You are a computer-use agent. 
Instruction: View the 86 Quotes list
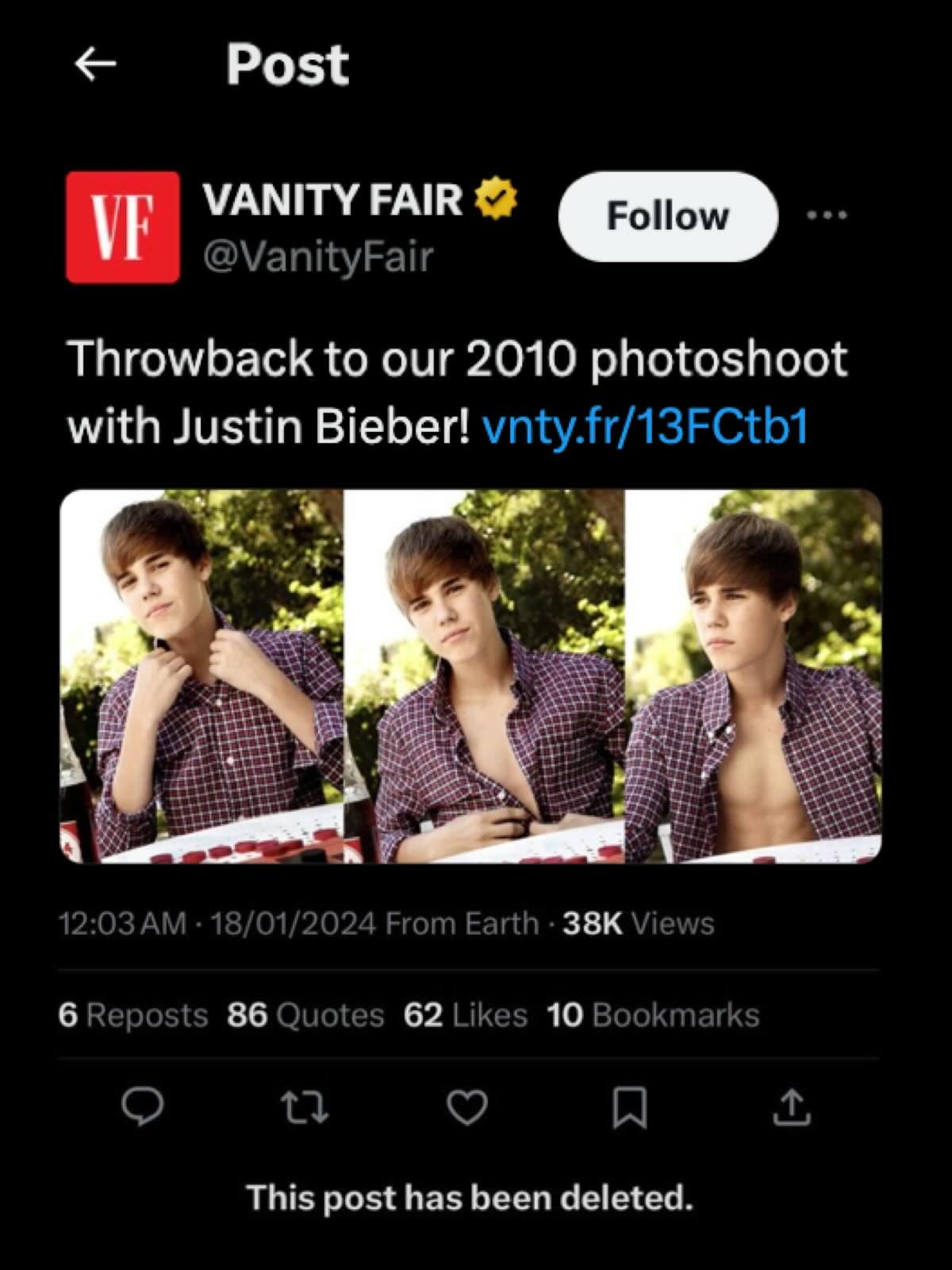tap(305, 1015)
